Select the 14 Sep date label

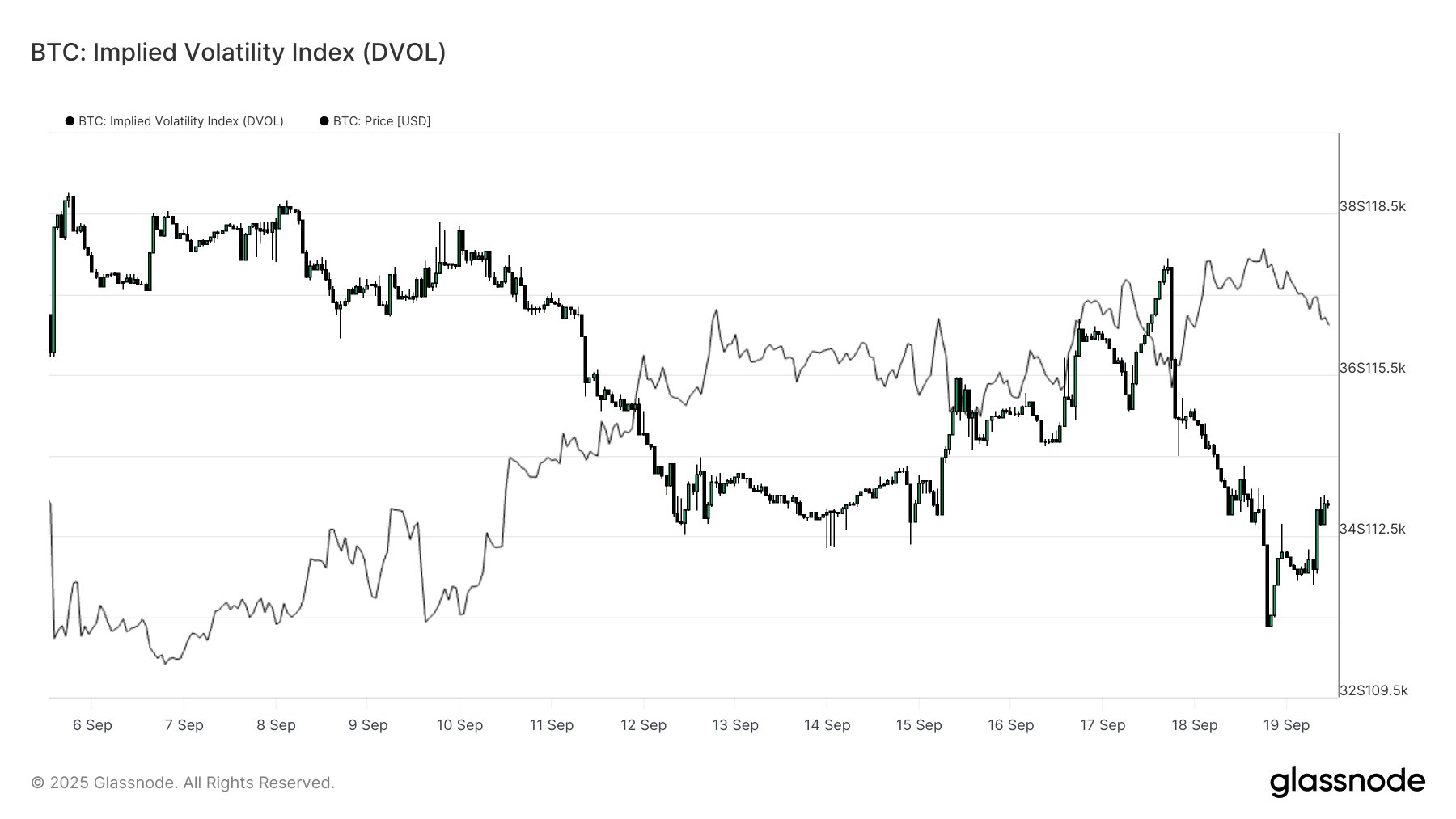(x=827, y=725)
